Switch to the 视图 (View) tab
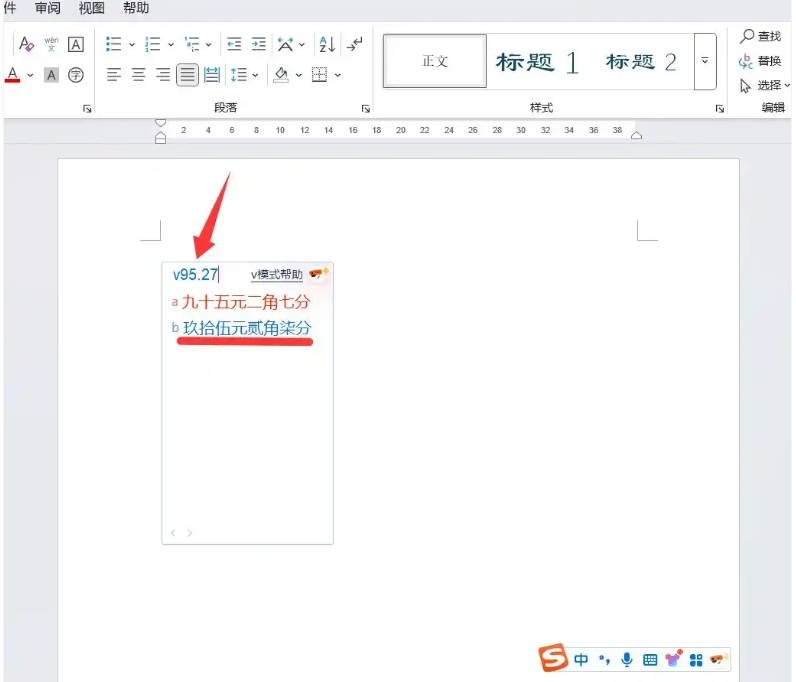 [x=91, y=8]
